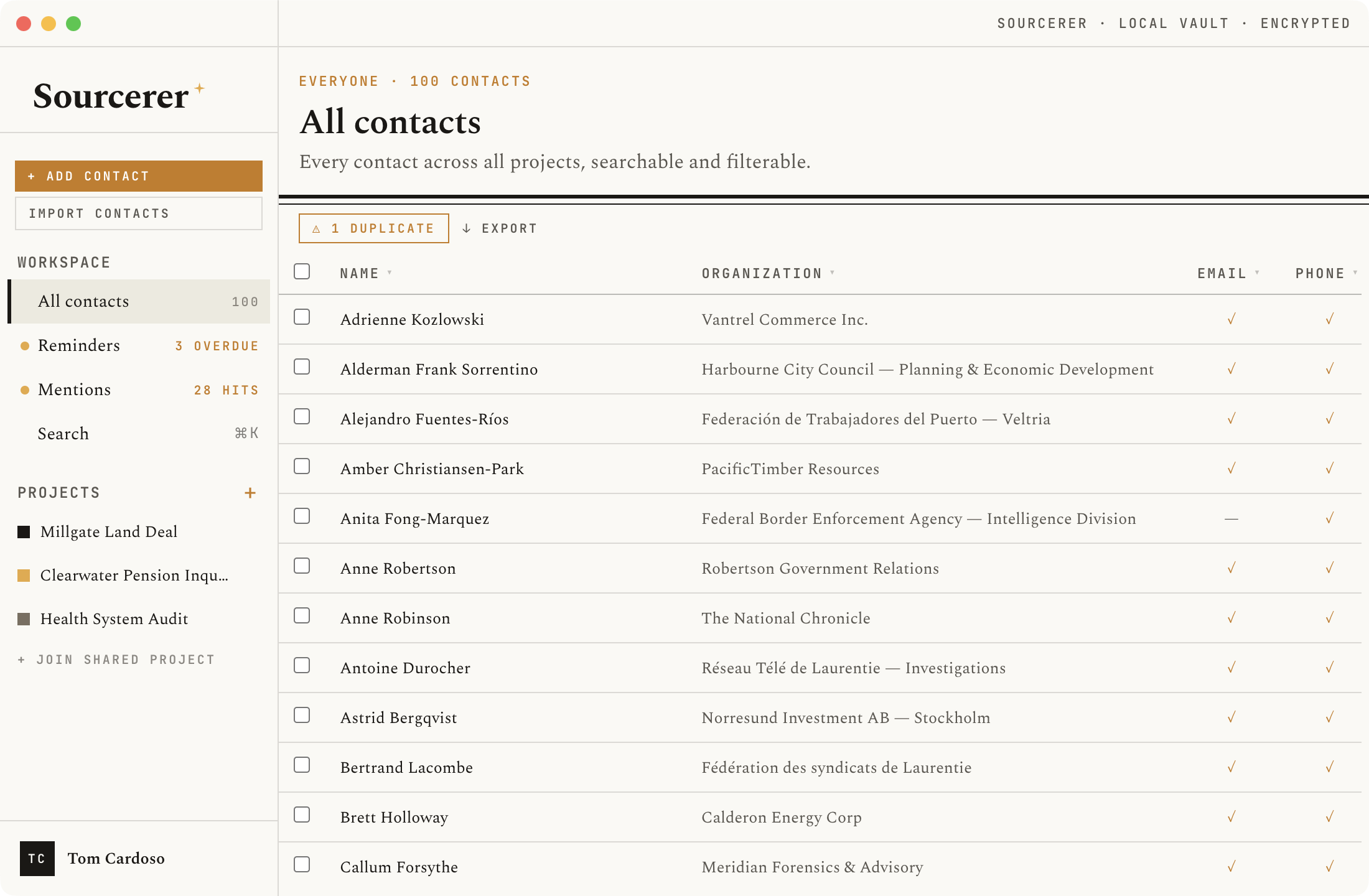1369x896 pixels.
Task: Click the phone checkmark for Anne Robertson
Action: pyautogui.click(x=1330, y=568)
